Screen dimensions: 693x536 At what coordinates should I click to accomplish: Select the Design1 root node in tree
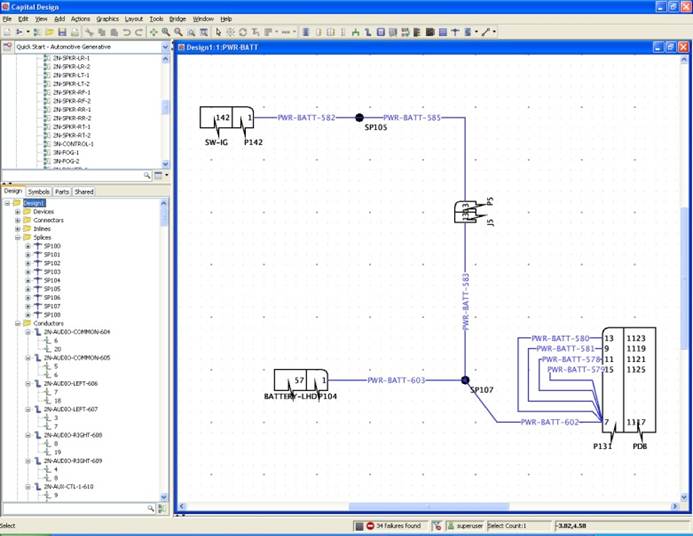[x=34, y=203]
